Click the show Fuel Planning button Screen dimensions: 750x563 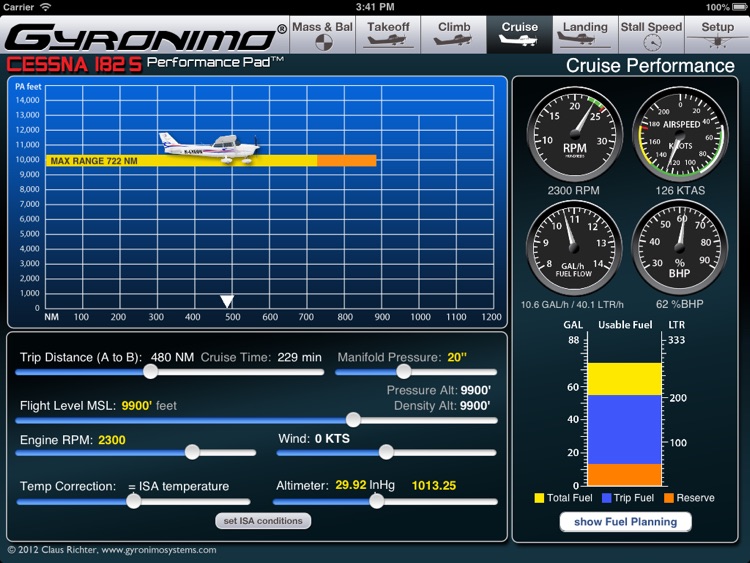[625, 522]
